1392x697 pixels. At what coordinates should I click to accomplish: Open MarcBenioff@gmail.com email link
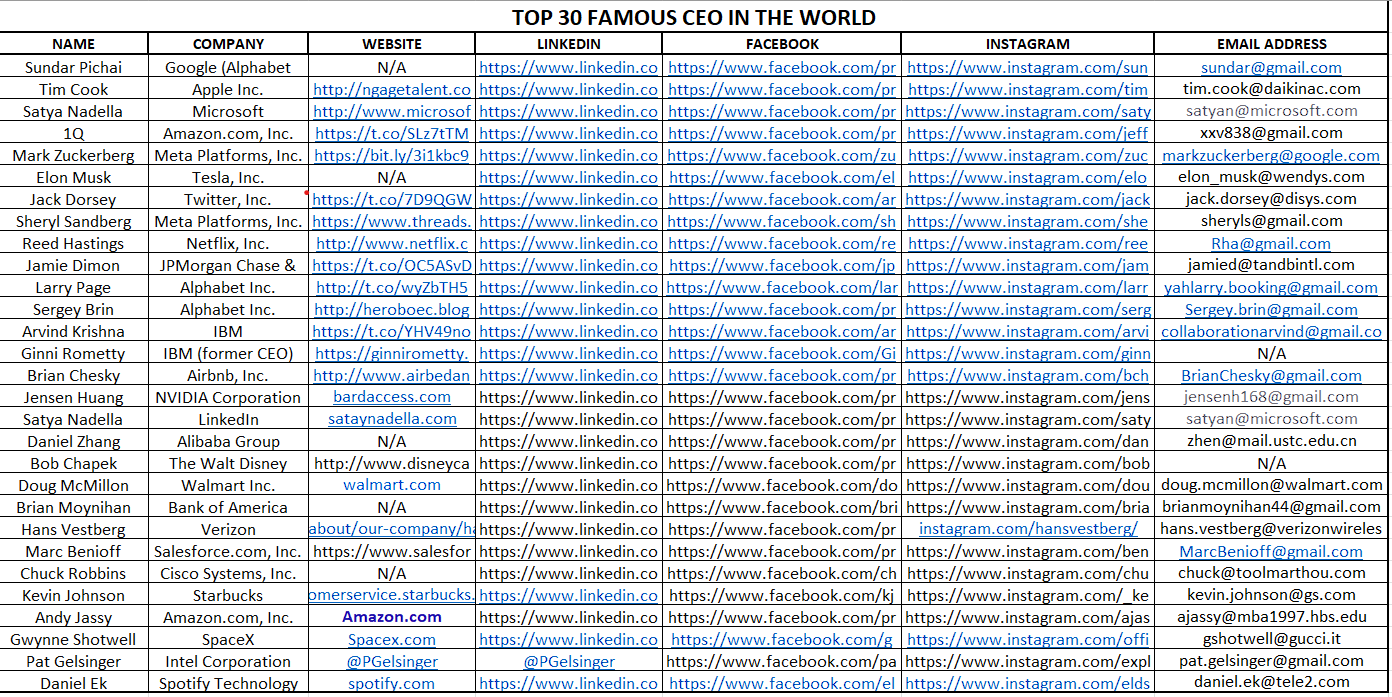pos(1271,551)
